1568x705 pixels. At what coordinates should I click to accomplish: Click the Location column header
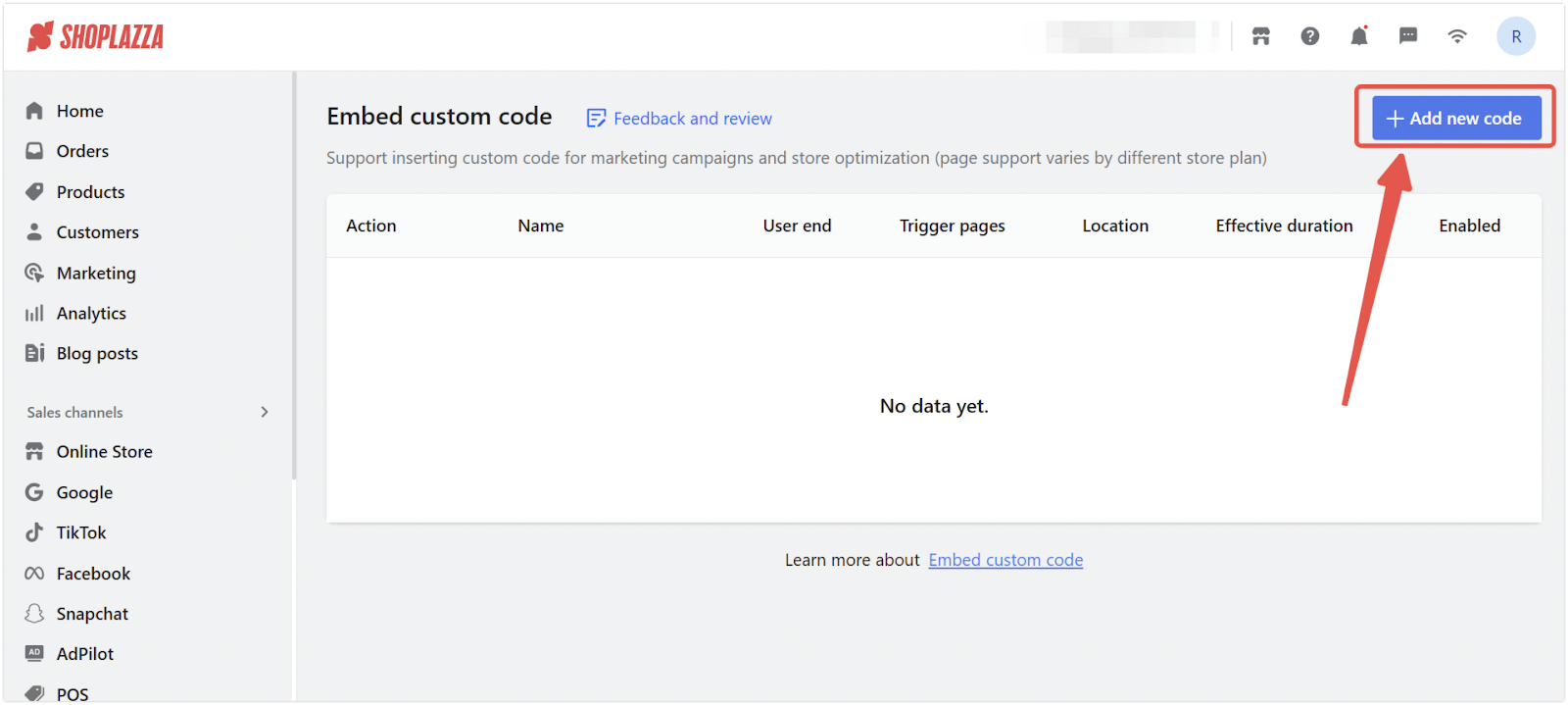1115,226
